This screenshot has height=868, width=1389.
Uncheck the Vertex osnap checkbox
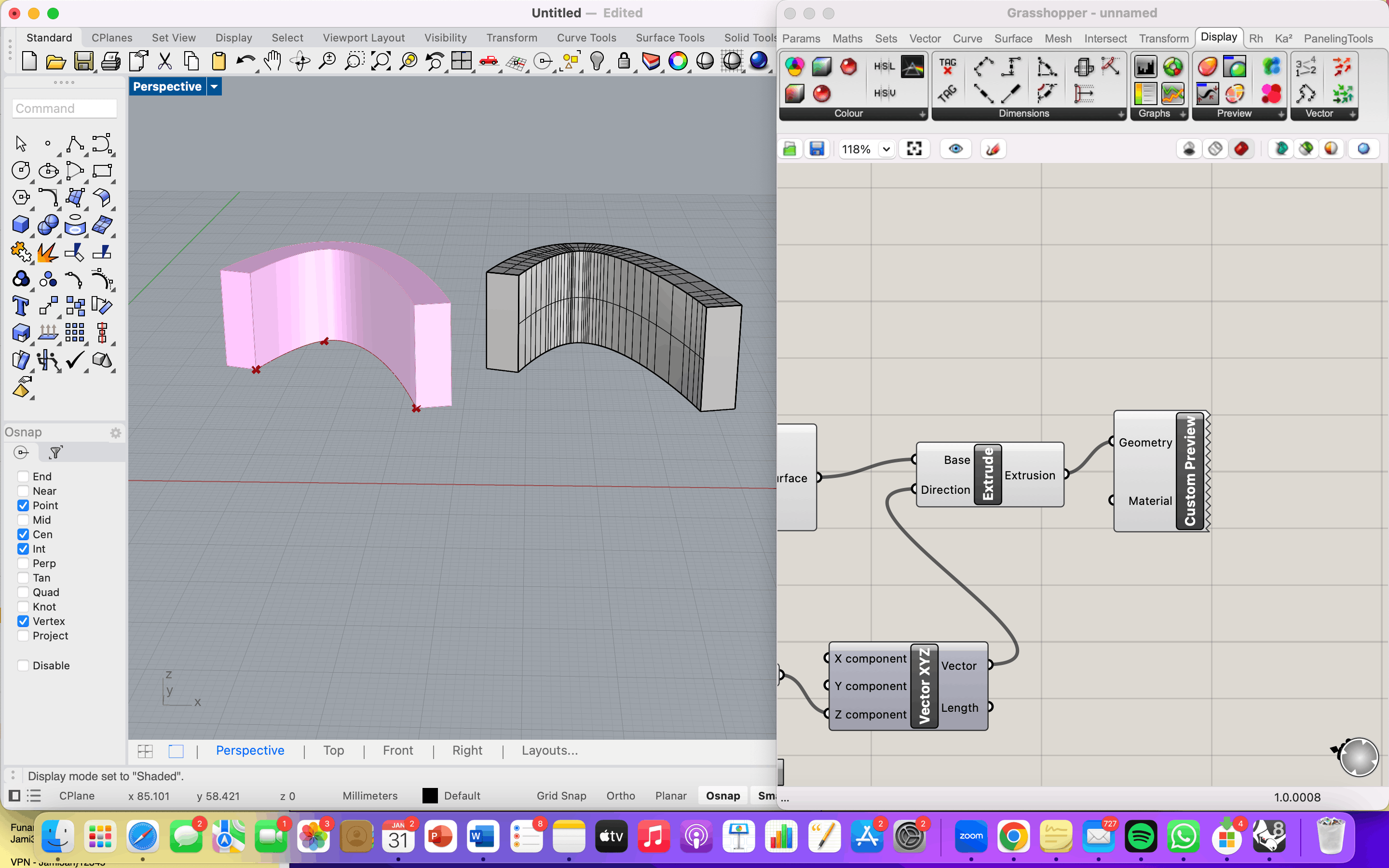[x=23, y=621]
